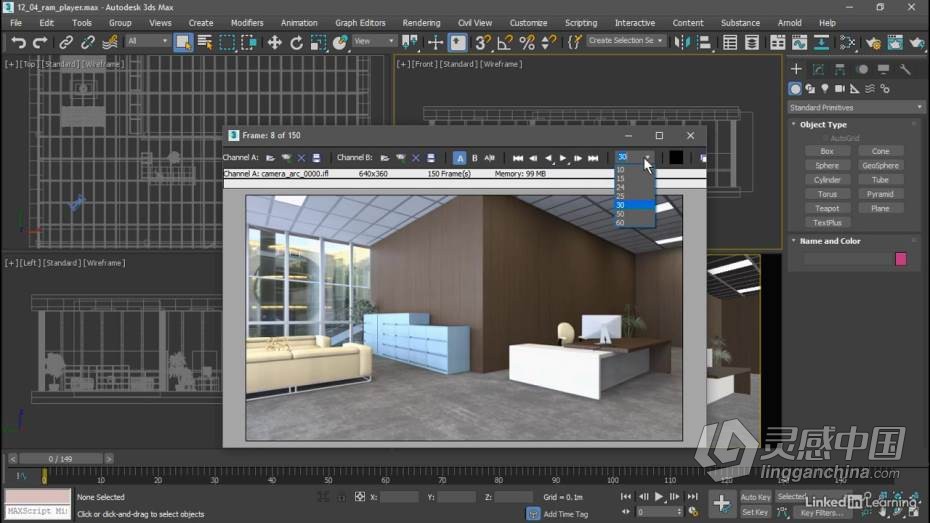
Task: Choose 24 fps from frame rate list
Action: coord(634,187)
